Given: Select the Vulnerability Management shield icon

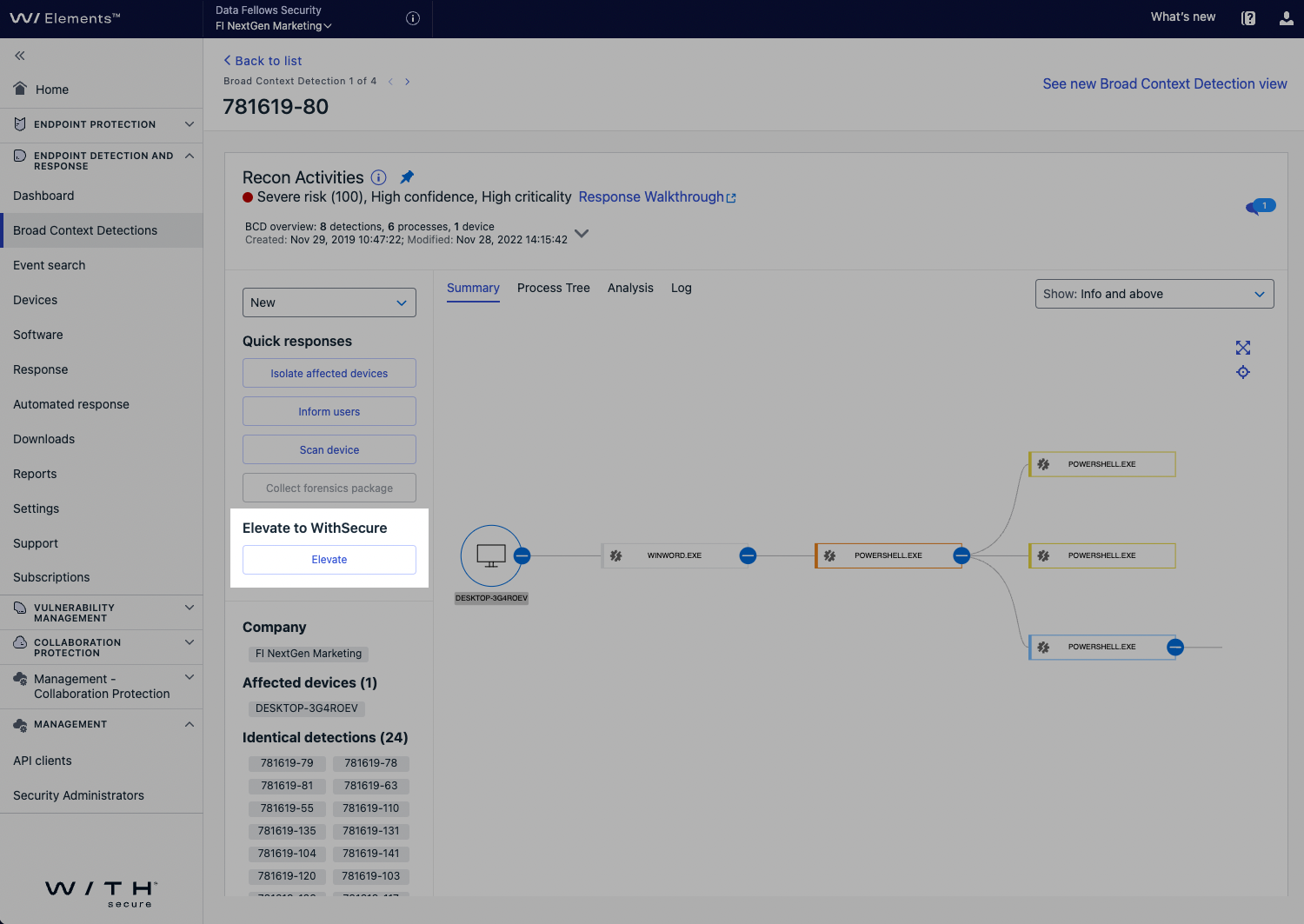Looking at the screenshot, I should (19, 608).
